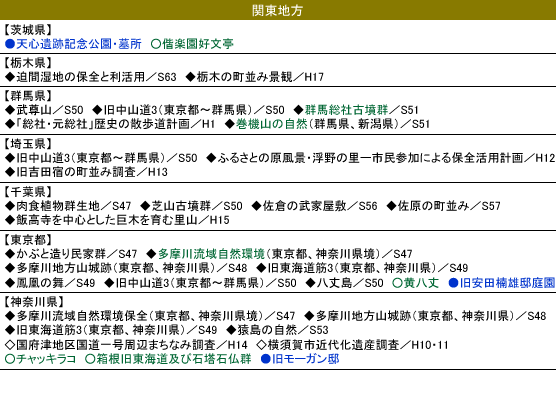Image resolution: width=556 pixels, height=395 pixels.
Task: Open the 箱根旧東海道及び石塔石仏群 link
Action: coord(174,359)
